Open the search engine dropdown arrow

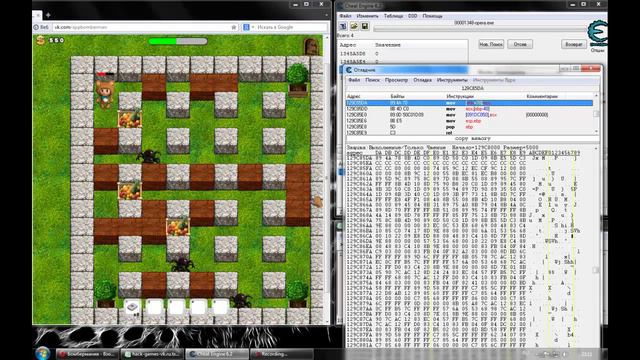pos(253,27)
